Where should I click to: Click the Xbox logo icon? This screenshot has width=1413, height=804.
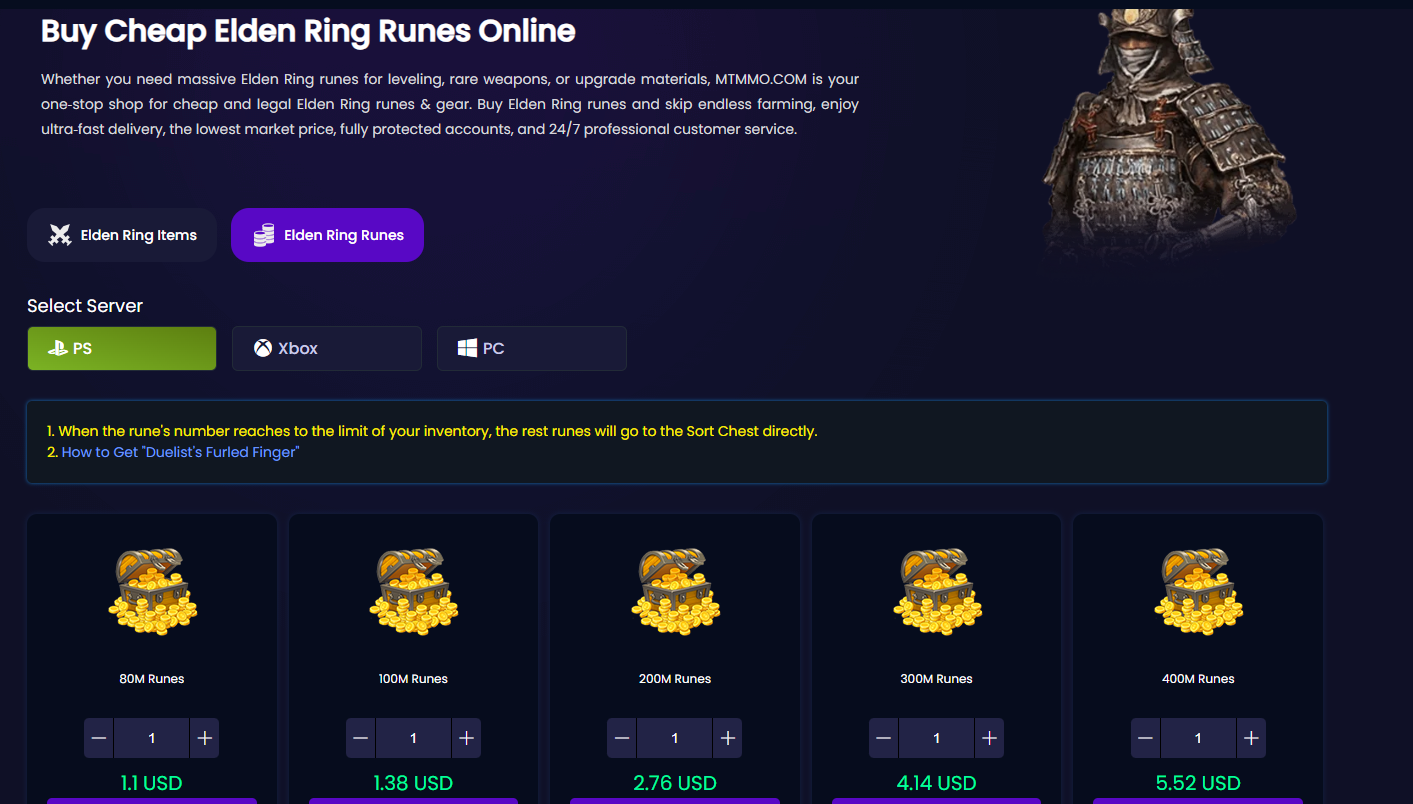click(263, 348)
